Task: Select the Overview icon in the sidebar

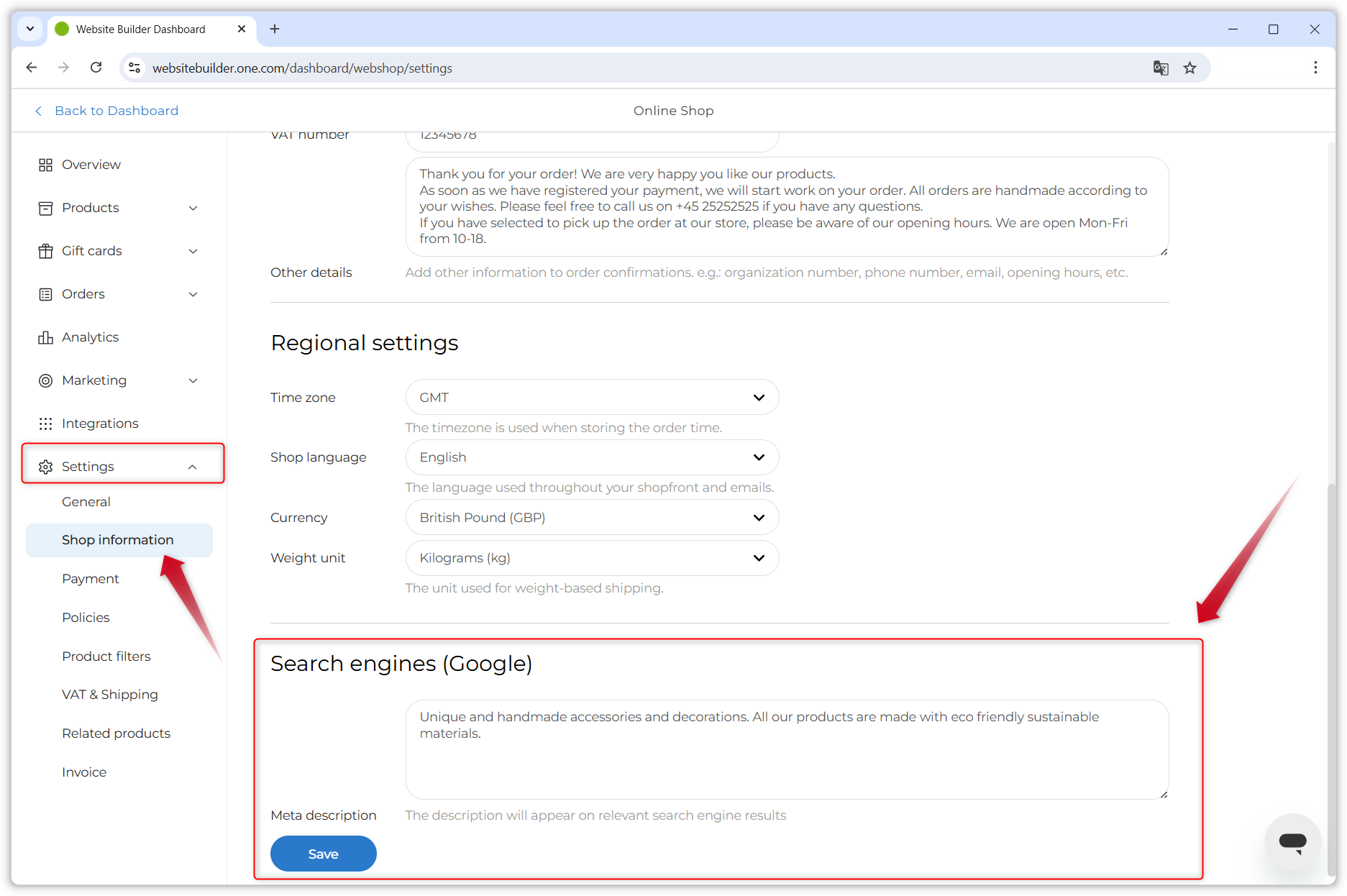Action: click(45, 164)
